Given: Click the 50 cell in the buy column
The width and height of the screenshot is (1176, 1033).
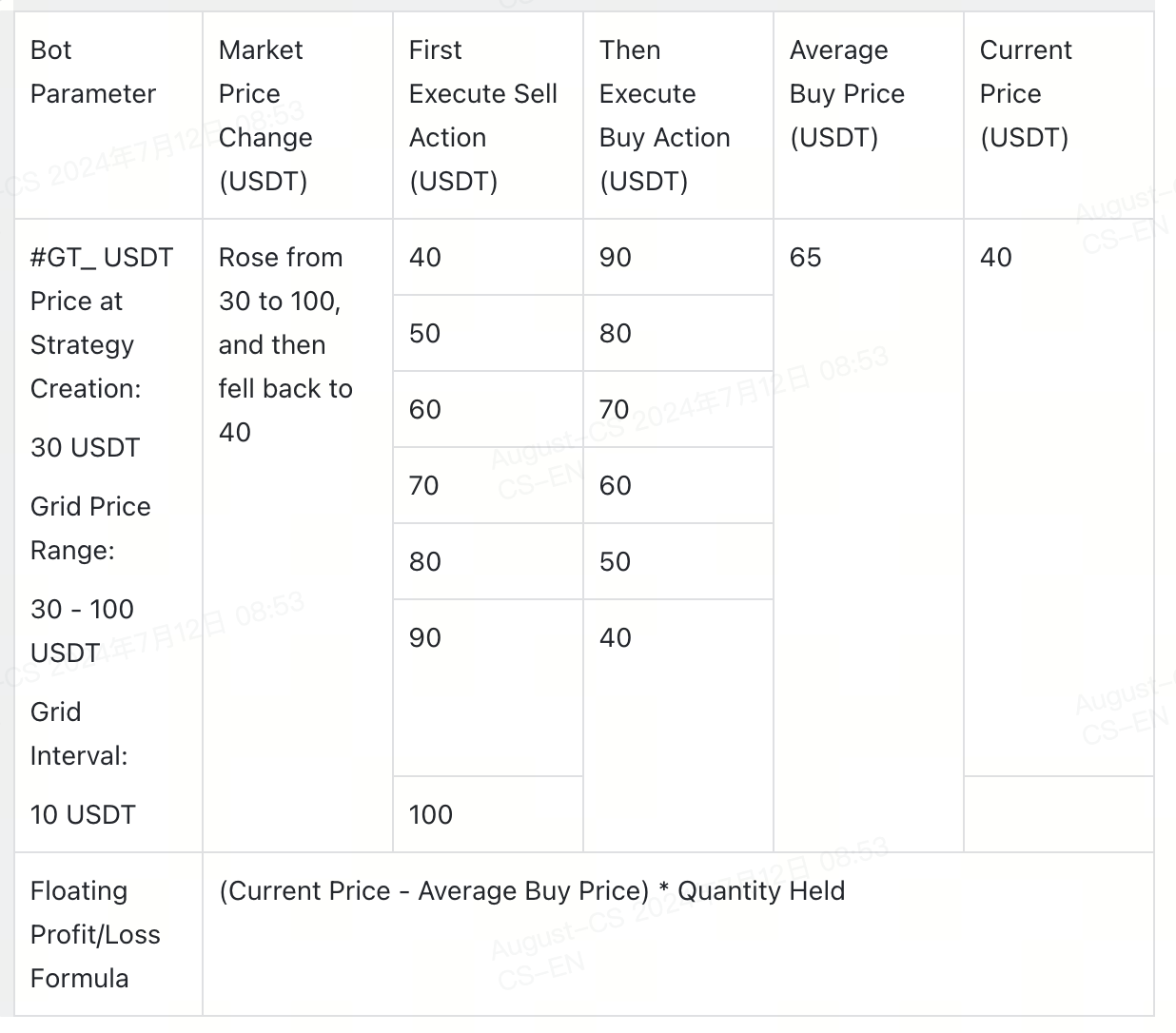Looking at the screenshot, I should click(x=616, y=562).
